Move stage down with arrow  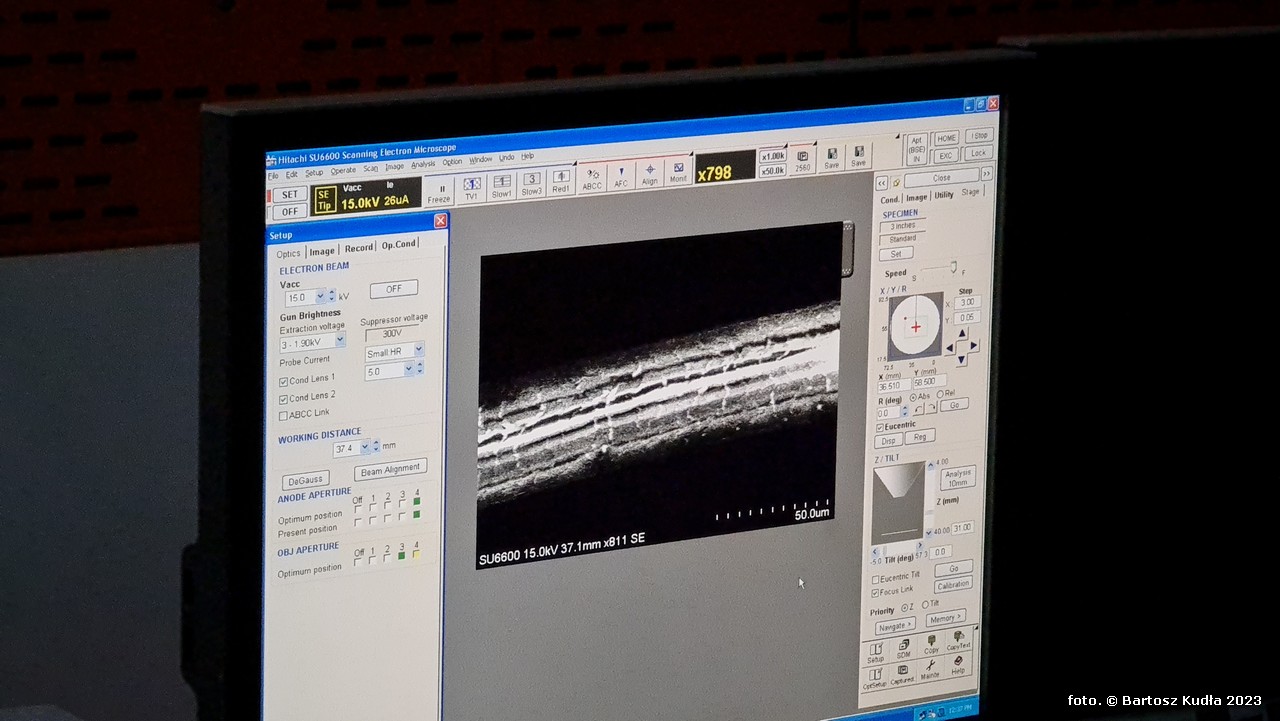pyautogui.click(x=962, y=359)
